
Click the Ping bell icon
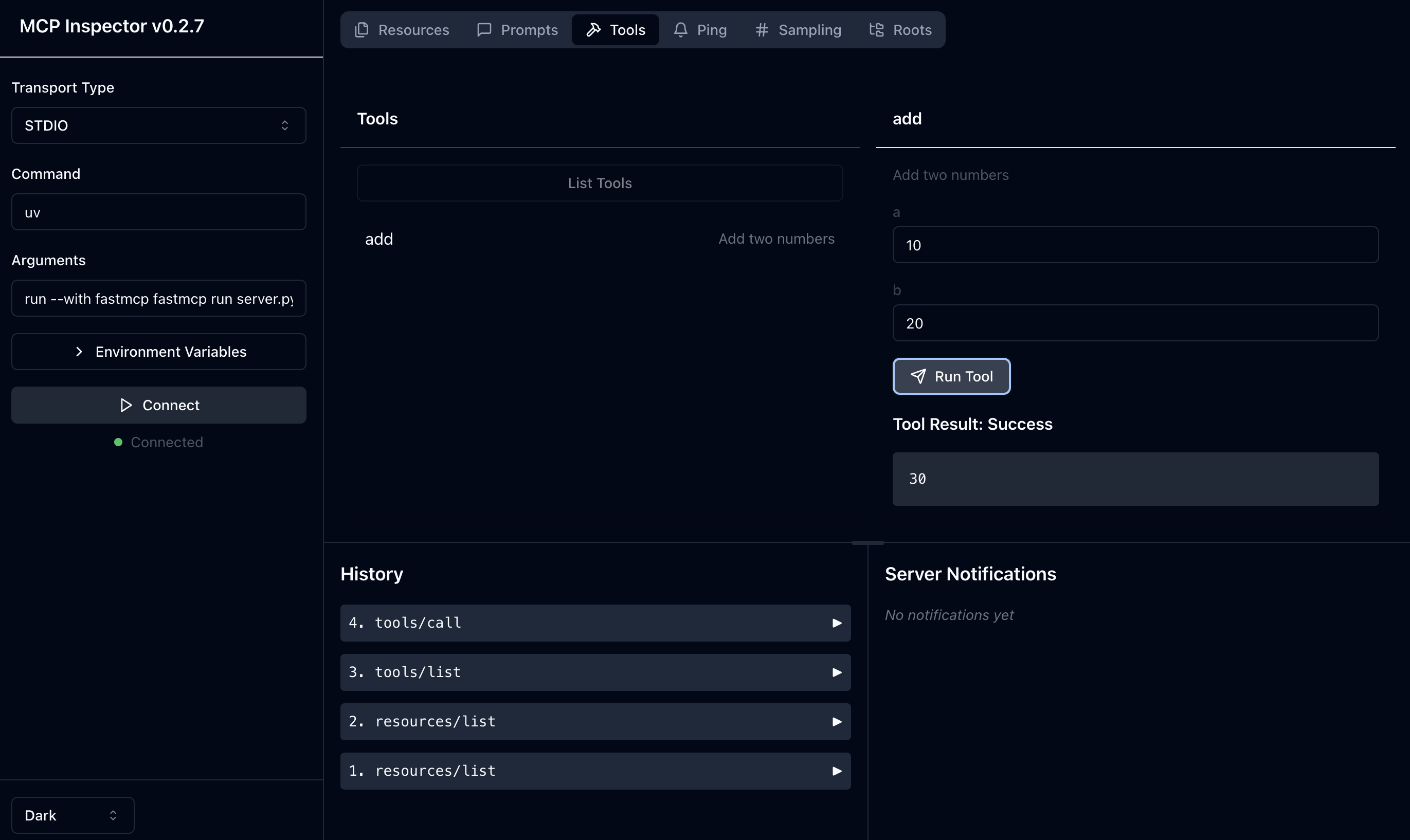coord(680,30)
